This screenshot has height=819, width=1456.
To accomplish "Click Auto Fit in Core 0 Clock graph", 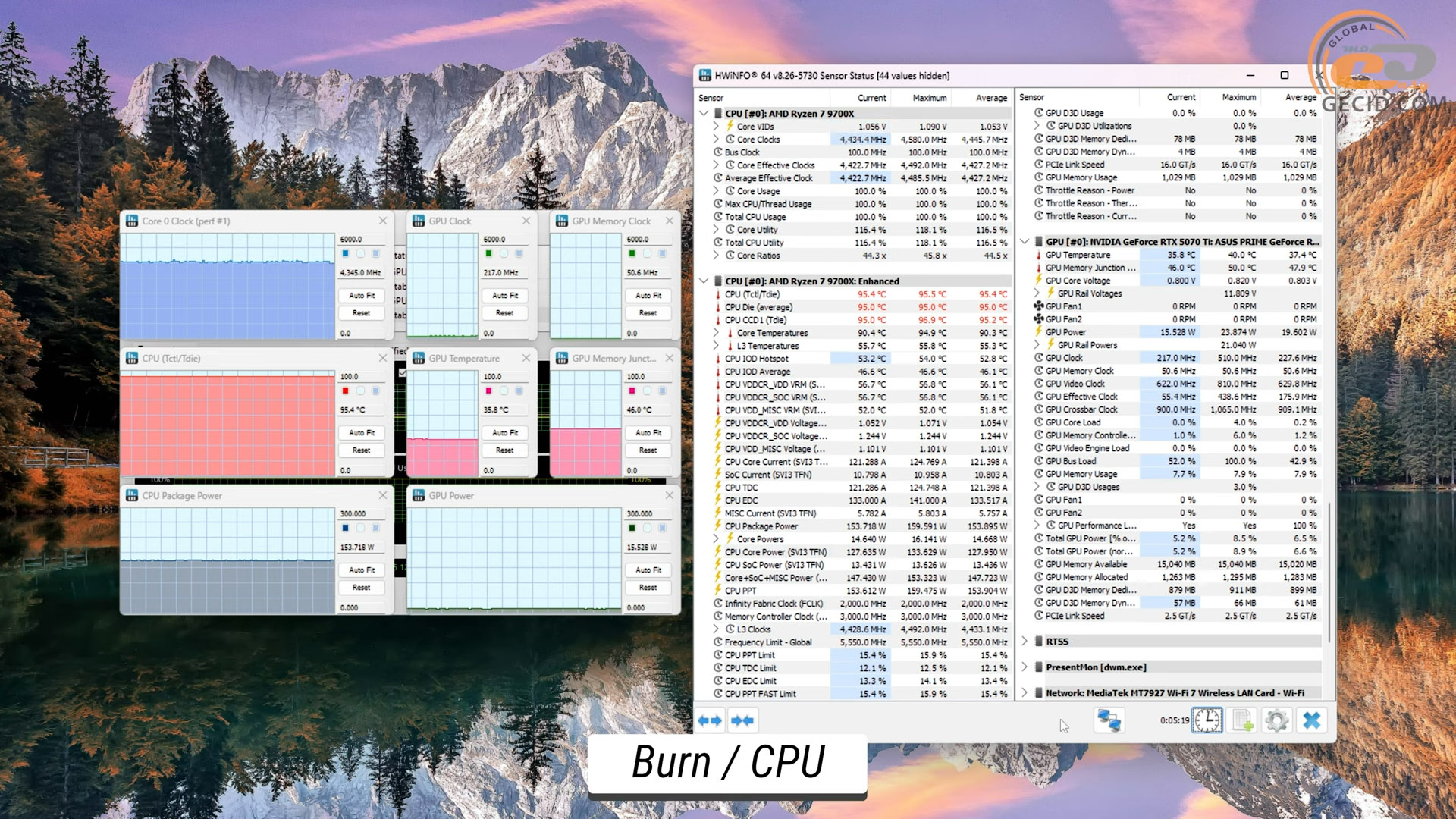I will (362, 296).
